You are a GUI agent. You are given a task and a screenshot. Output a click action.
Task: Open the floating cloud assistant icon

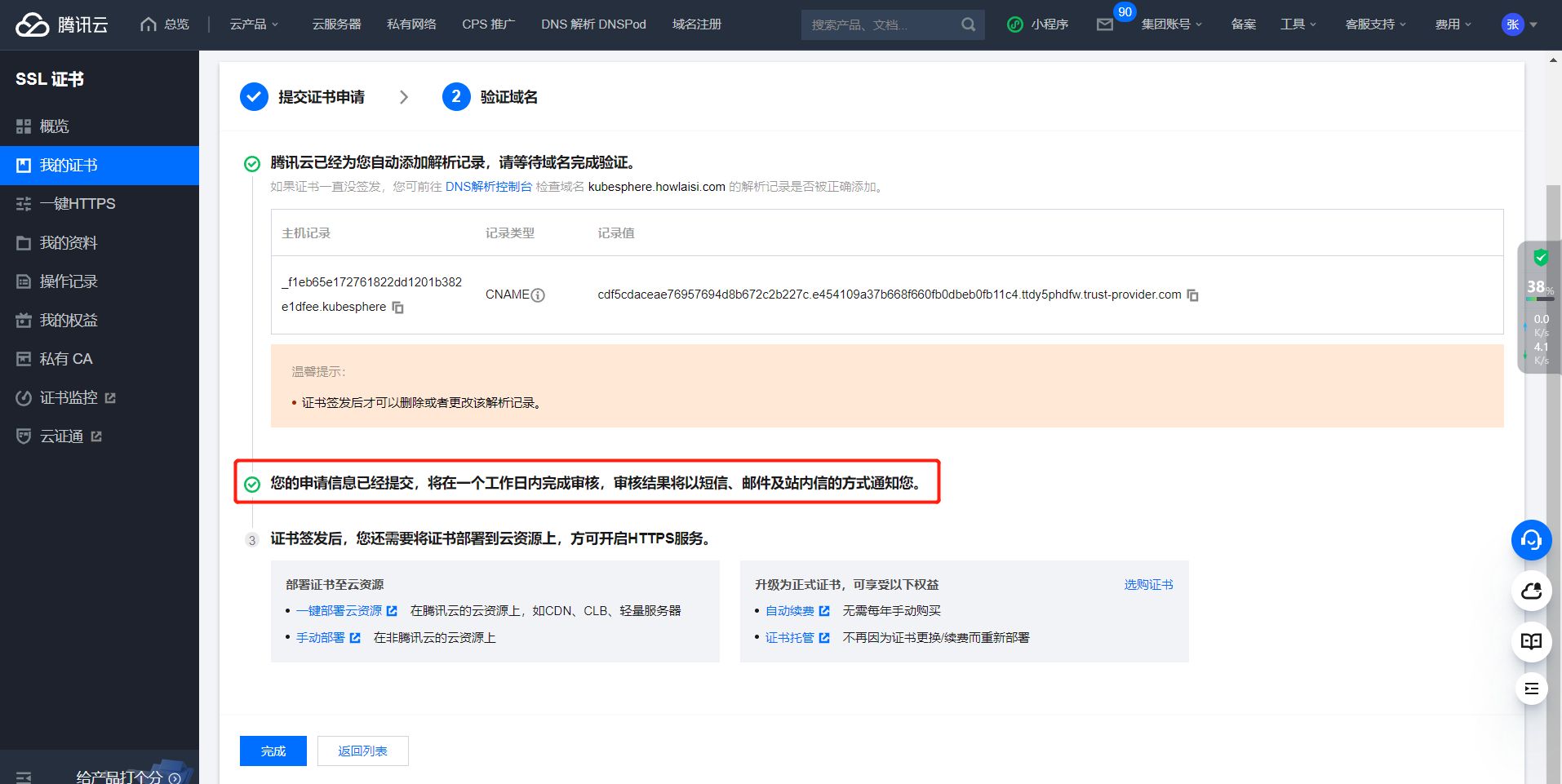[x=1531, y=591]
